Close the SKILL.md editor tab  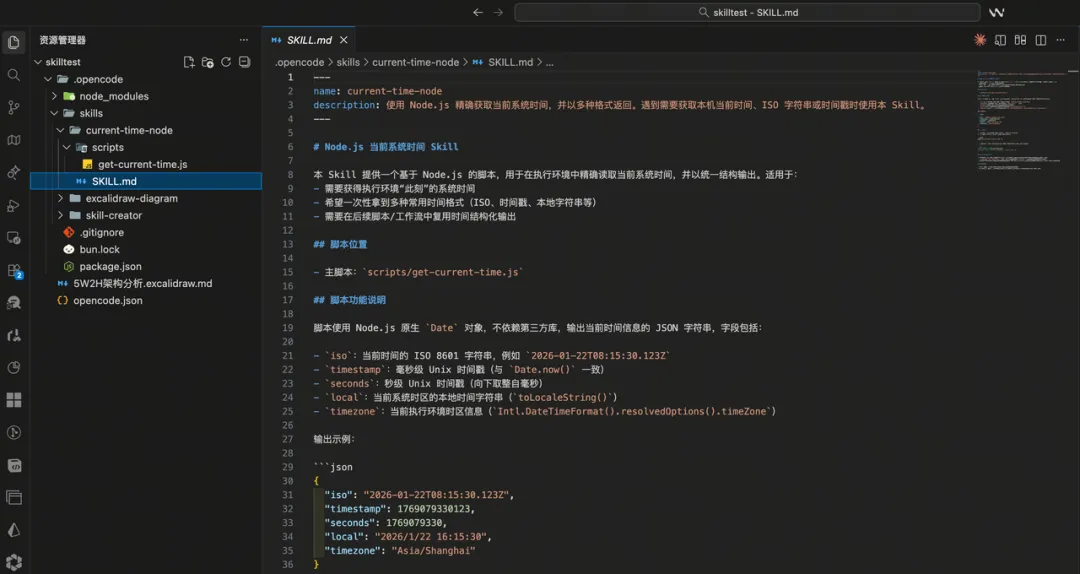(x=344, y=40)
